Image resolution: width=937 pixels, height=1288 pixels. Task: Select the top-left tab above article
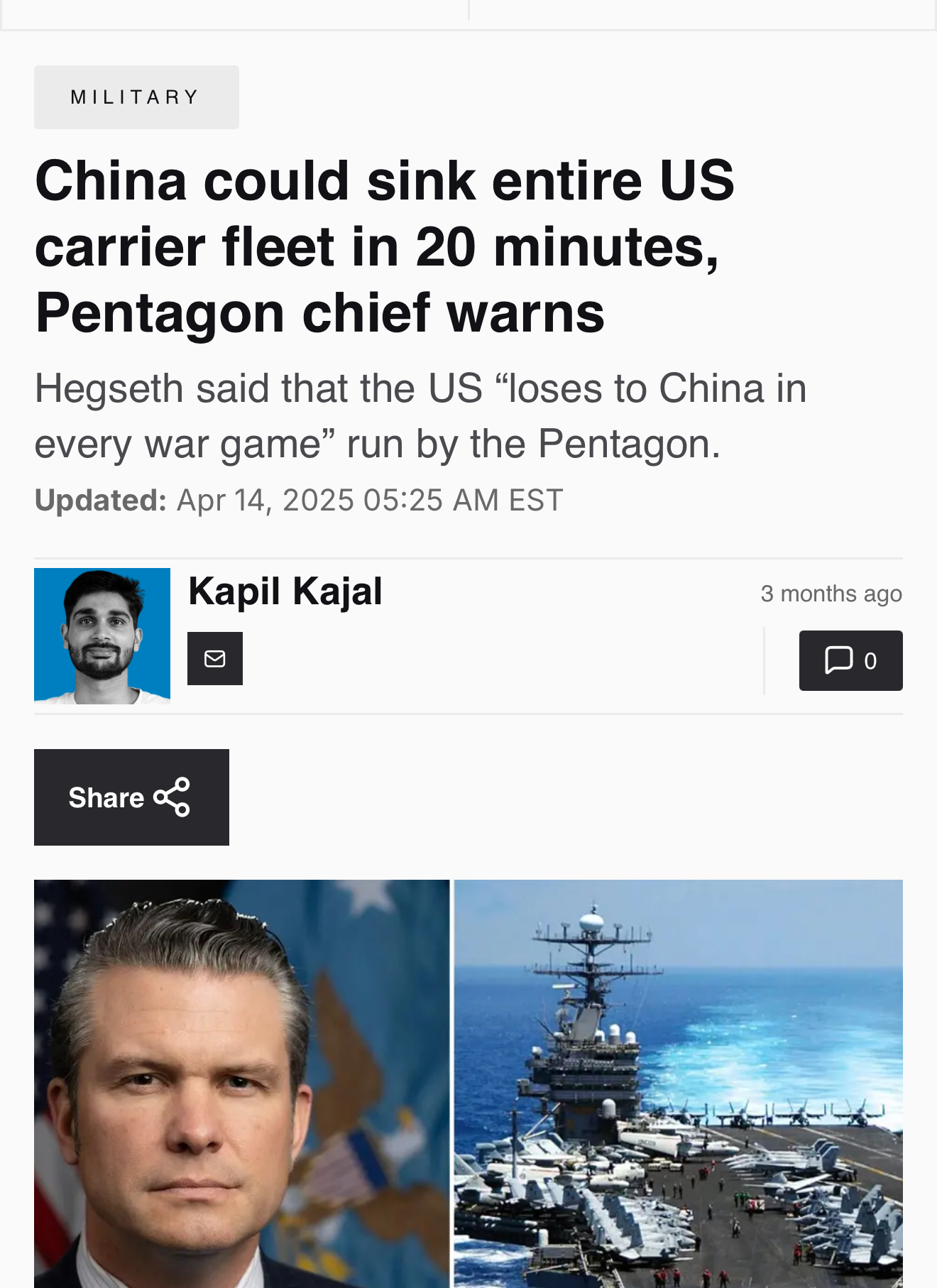(234, 14)
